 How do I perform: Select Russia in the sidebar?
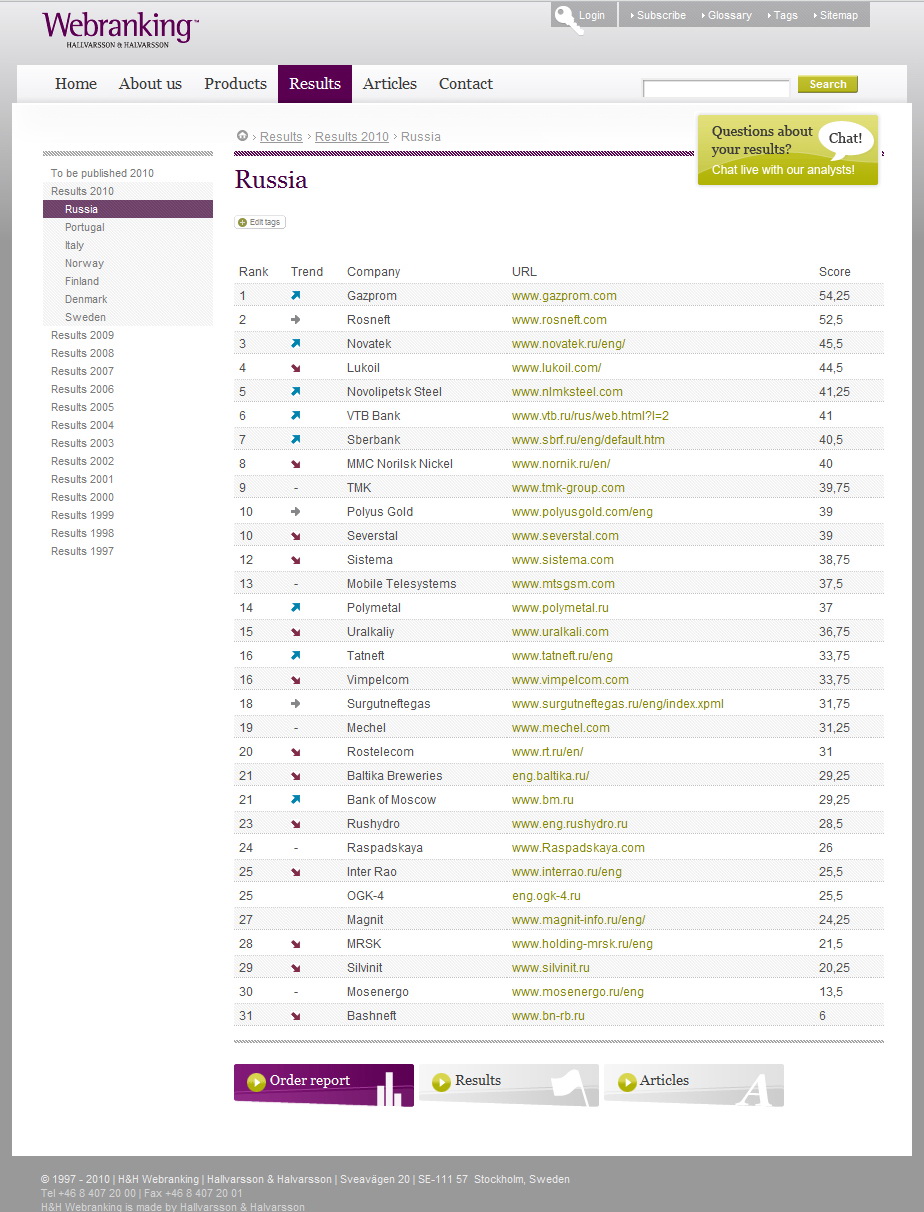(128, 209)
